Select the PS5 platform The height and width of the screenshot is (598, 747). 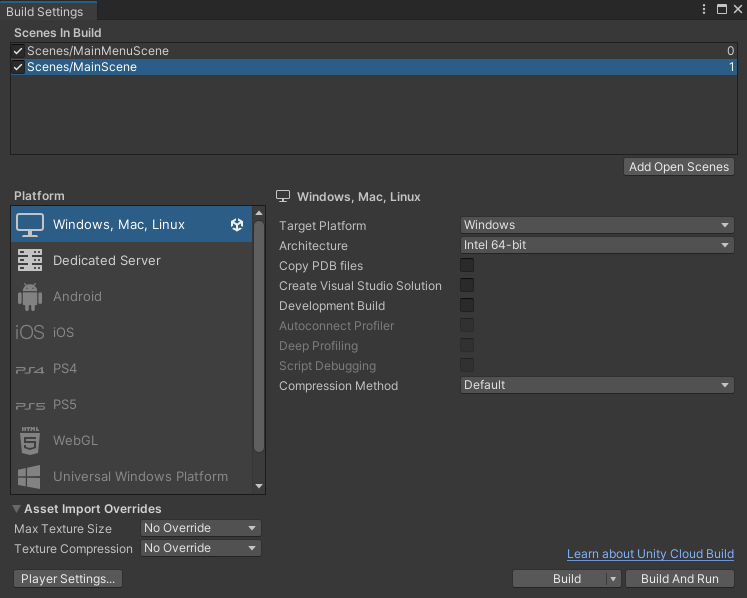click(131, 405)
